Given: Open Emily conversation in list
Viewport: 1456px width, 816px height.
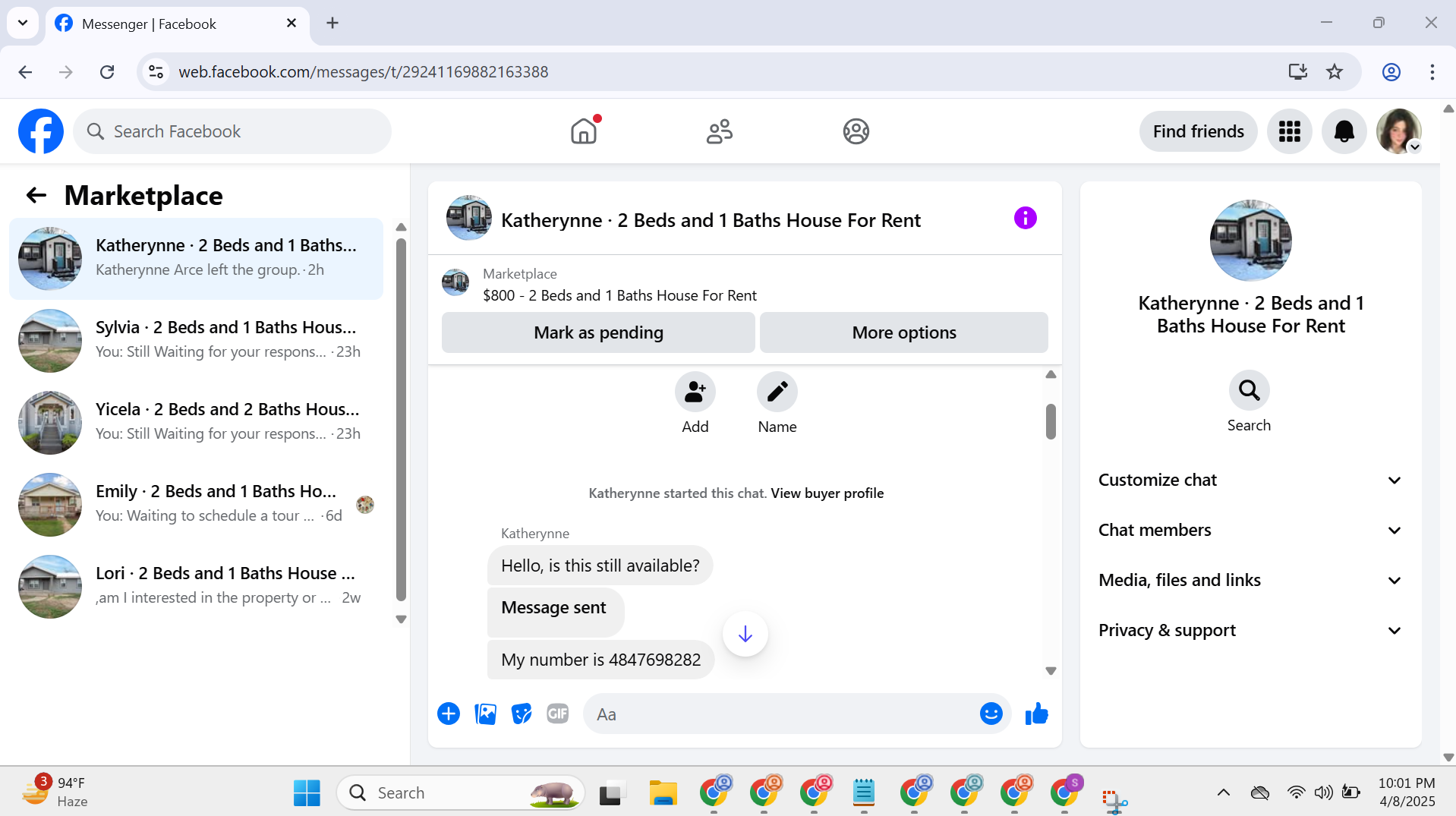Looking at the screenshot, I should pos(196,504).
